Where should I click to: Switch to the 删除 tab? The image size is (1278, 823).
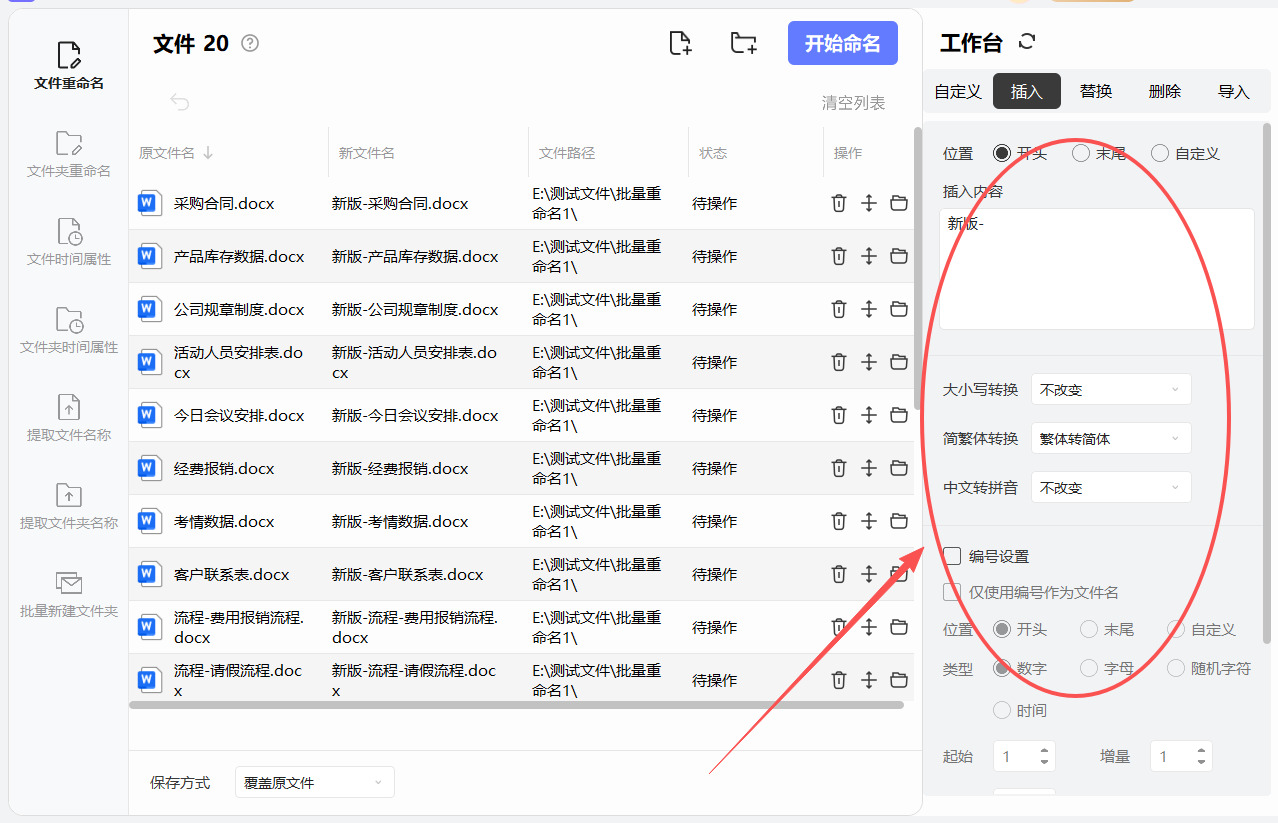[x=1165, y=91]
